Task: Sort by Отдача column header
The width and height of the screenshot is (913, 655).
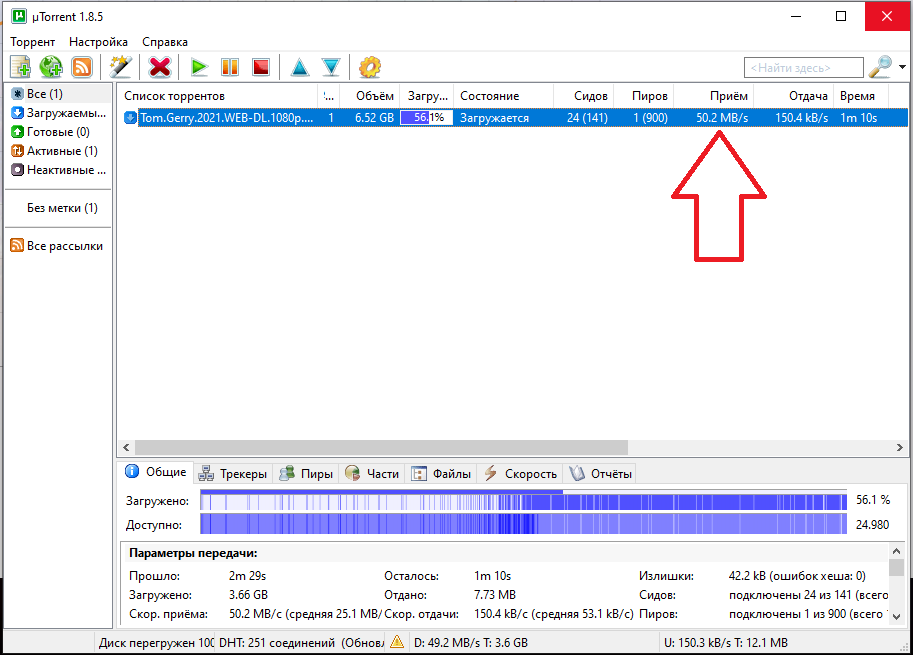Action: coord(794,96)
